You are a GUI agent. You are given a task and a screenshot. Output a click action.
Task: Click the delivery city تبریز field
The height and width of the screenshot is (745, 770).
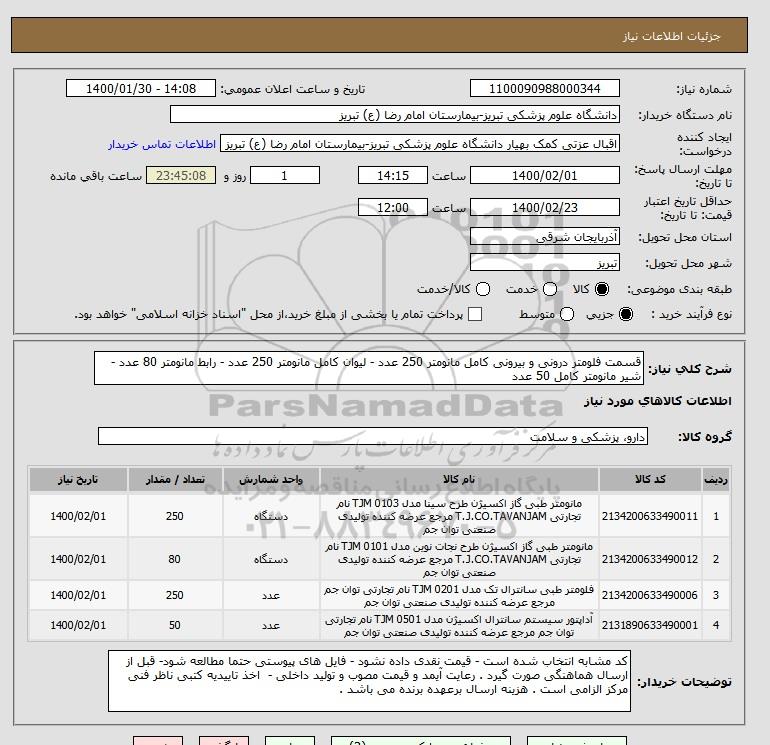545,263
